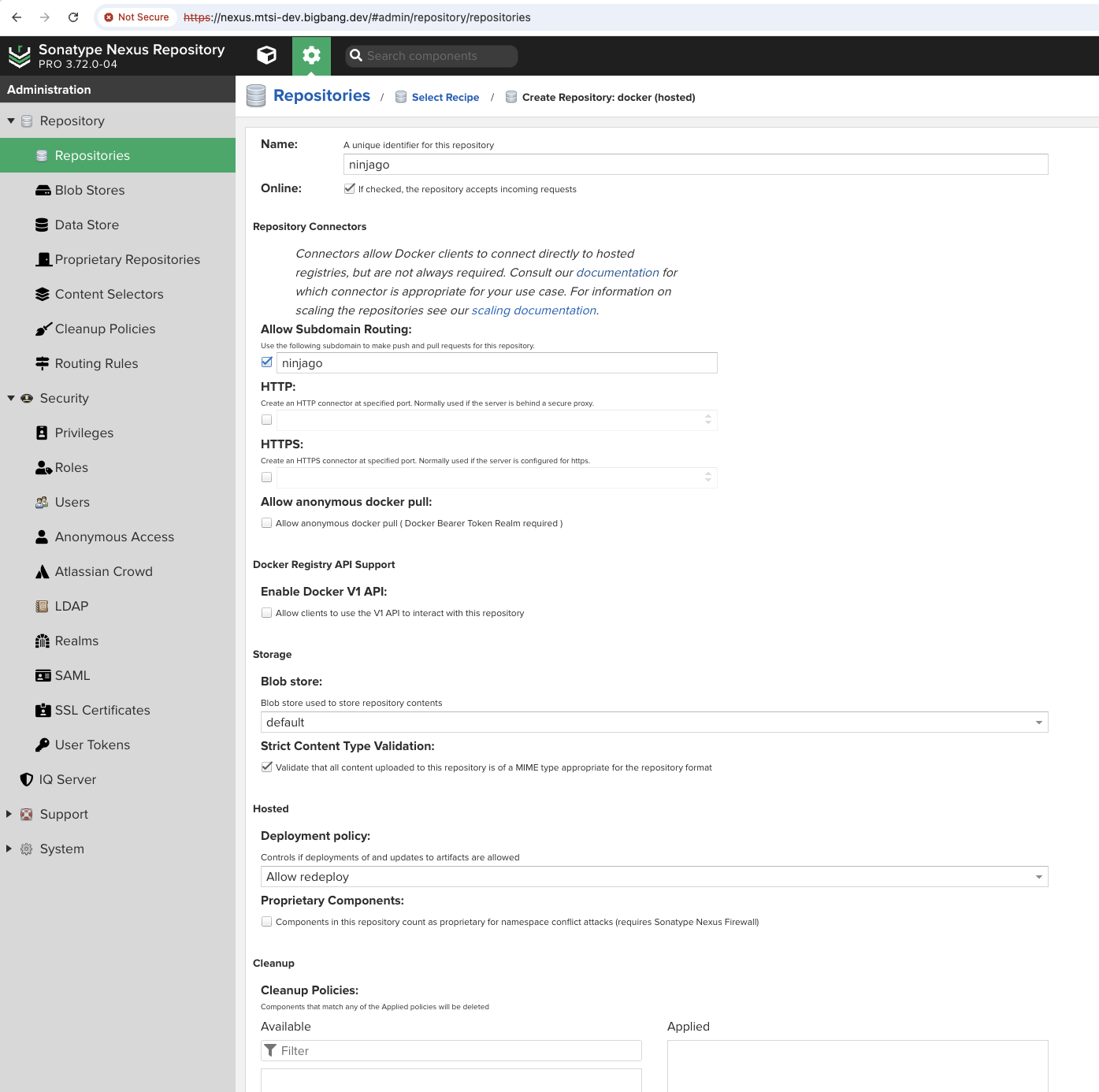Adjust the HTTPS port stepper arrows

[x=708, y=477]
